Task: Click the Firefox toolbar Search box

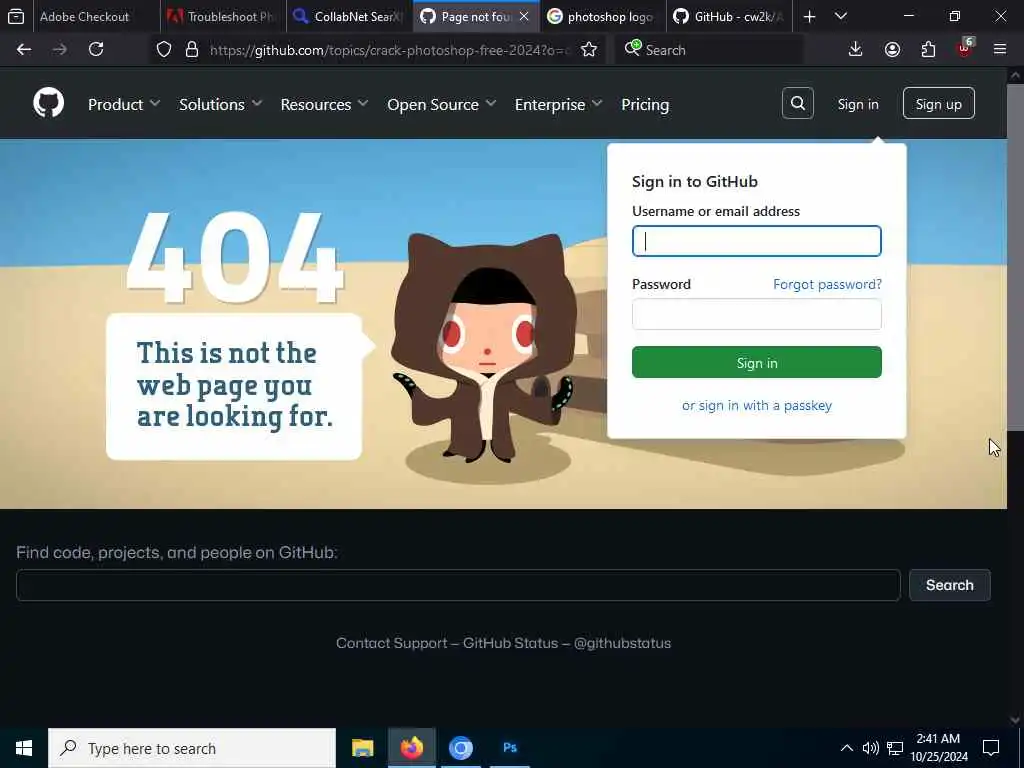Action: 709,50
